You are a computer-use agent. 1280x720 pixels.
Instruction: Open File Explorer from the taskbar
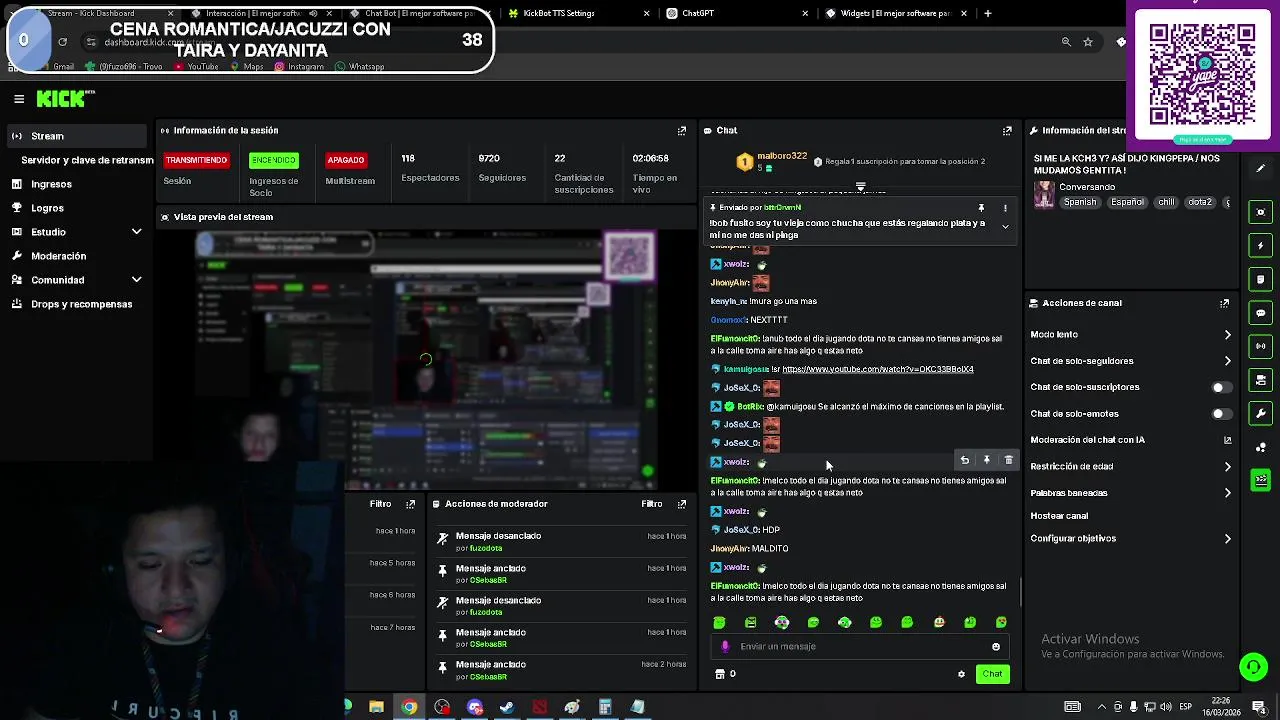pyautogui.click(x=376, y=707)
